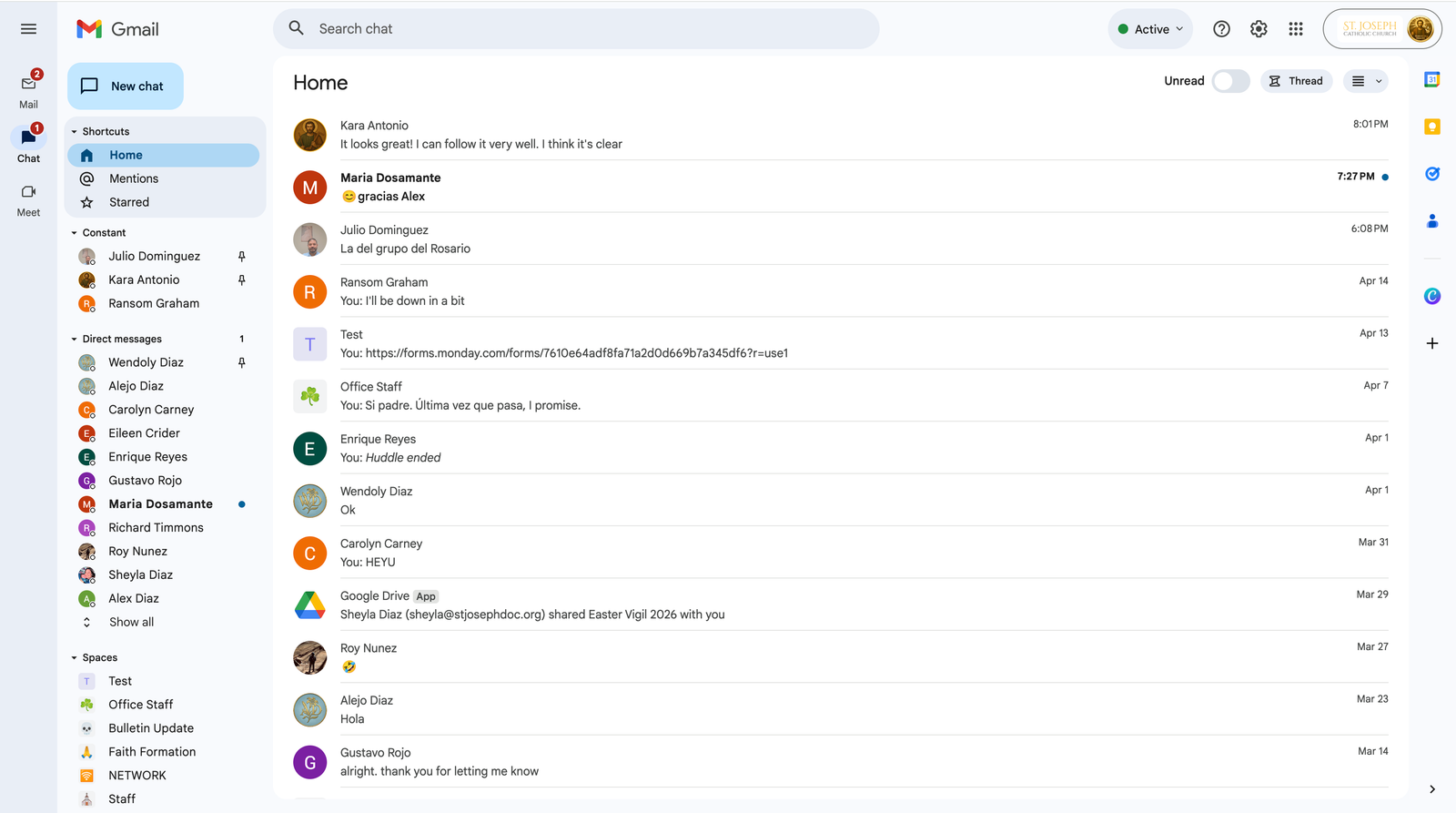The height and width of the screenshot is (813, 1456).
Task: Open Sheyla Diaz direct message
Action: pyautogui.click(x=164, y=575)
